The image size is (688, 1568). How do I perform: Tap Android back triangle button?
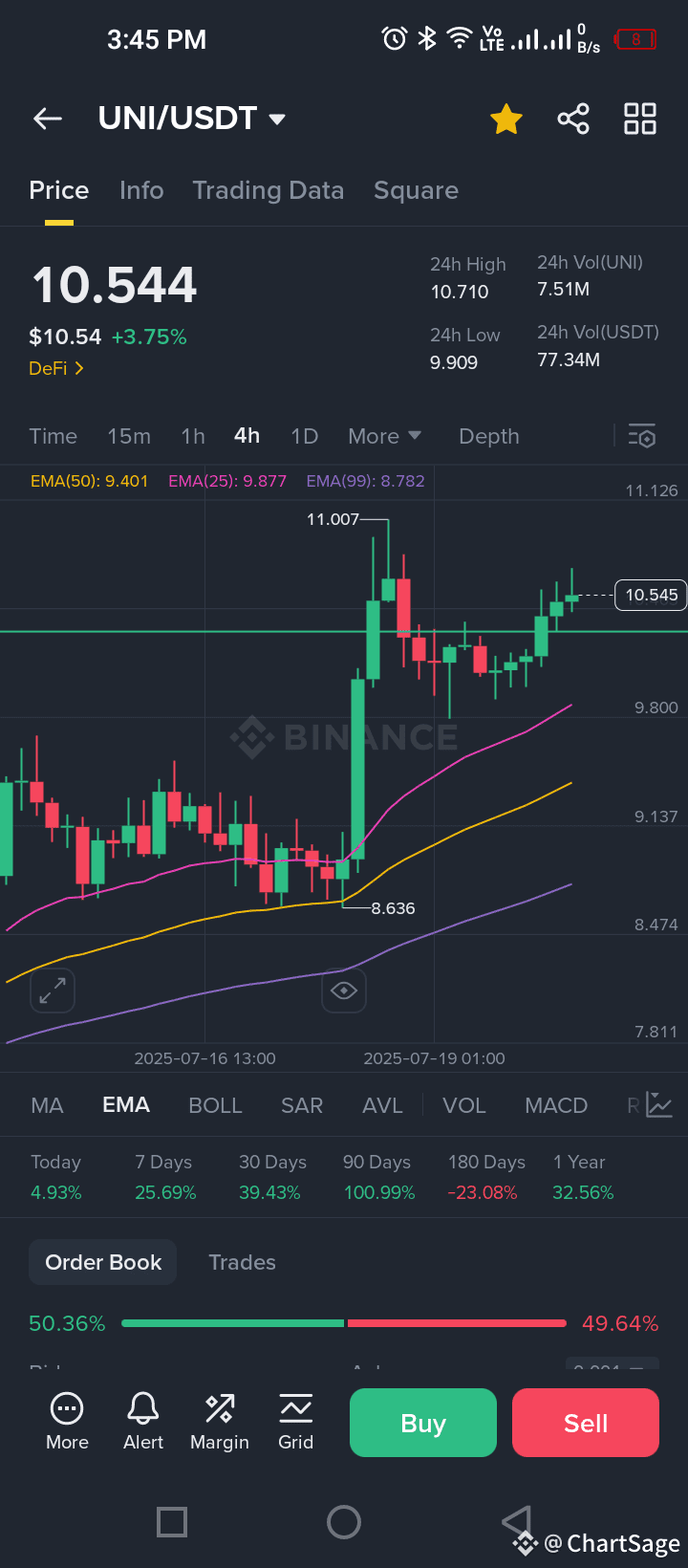coord(516,1521)
